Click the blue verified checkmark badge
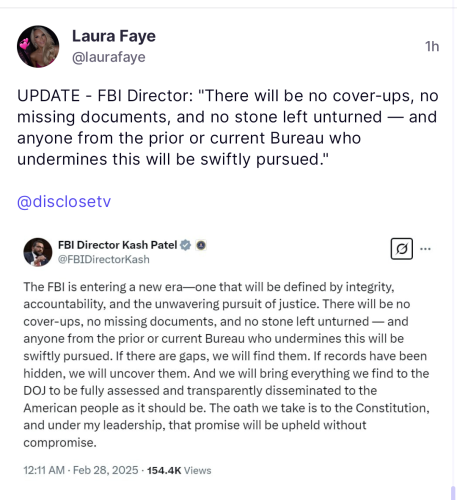This screenshot has height=500, width=457. (186, 245)
